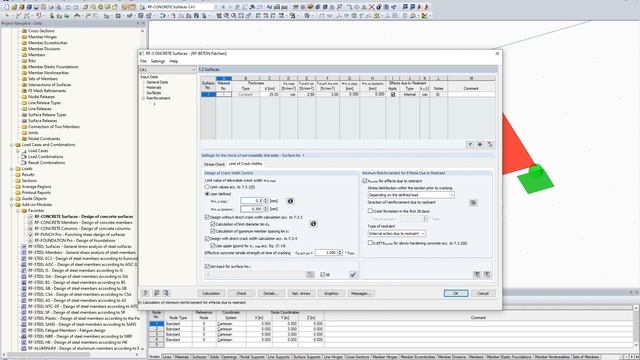Click Cancel button in dialog
Image resolution: width=640 pixels, height=360 pixels.
click(483, 293)
